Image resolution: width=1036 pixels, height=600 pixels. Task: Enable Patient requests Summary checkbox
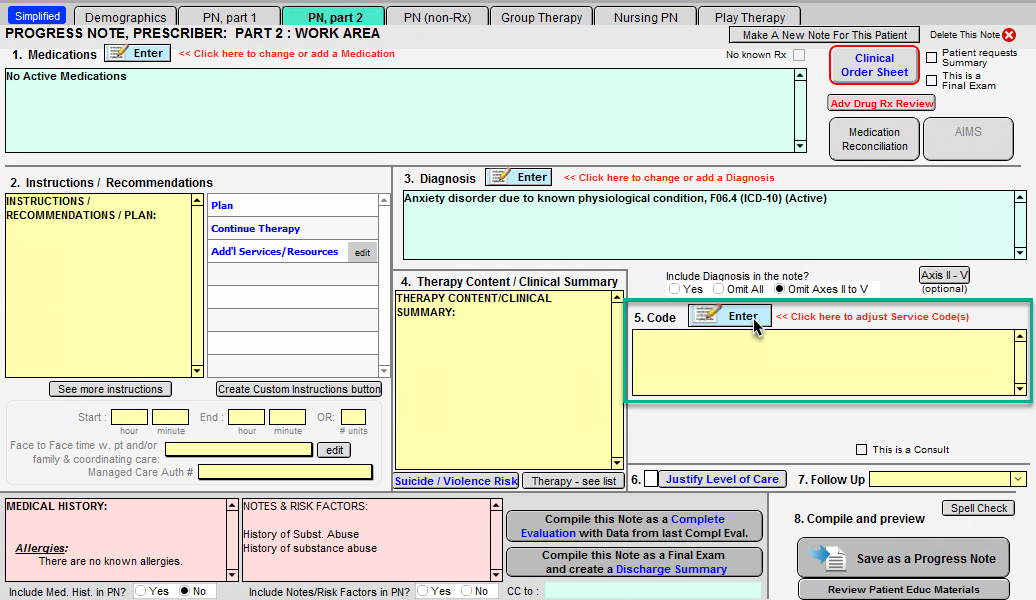(x=932, y=57)
